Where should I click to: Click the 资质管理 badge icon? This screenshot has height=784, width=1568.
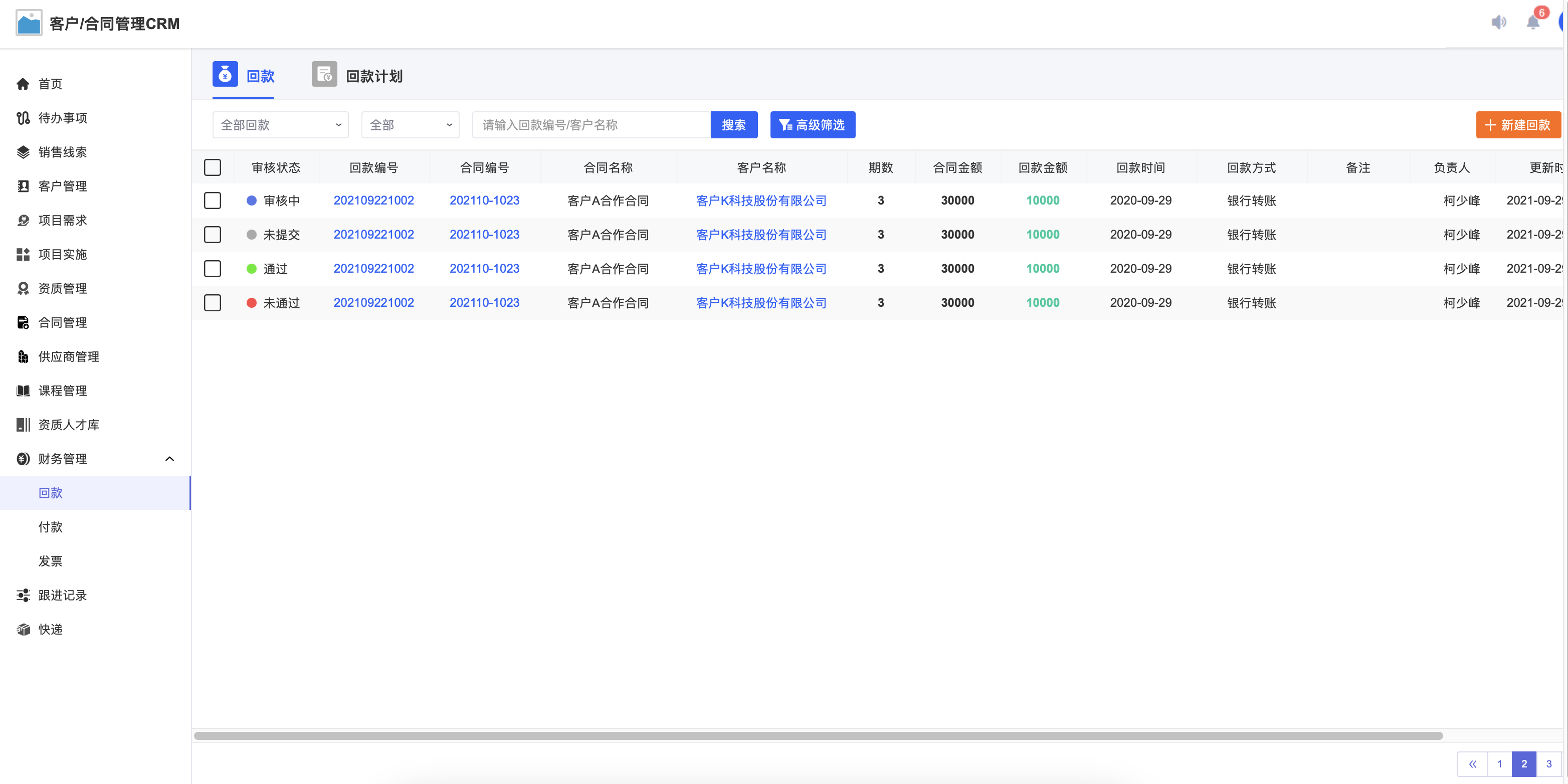coord(23,289)
